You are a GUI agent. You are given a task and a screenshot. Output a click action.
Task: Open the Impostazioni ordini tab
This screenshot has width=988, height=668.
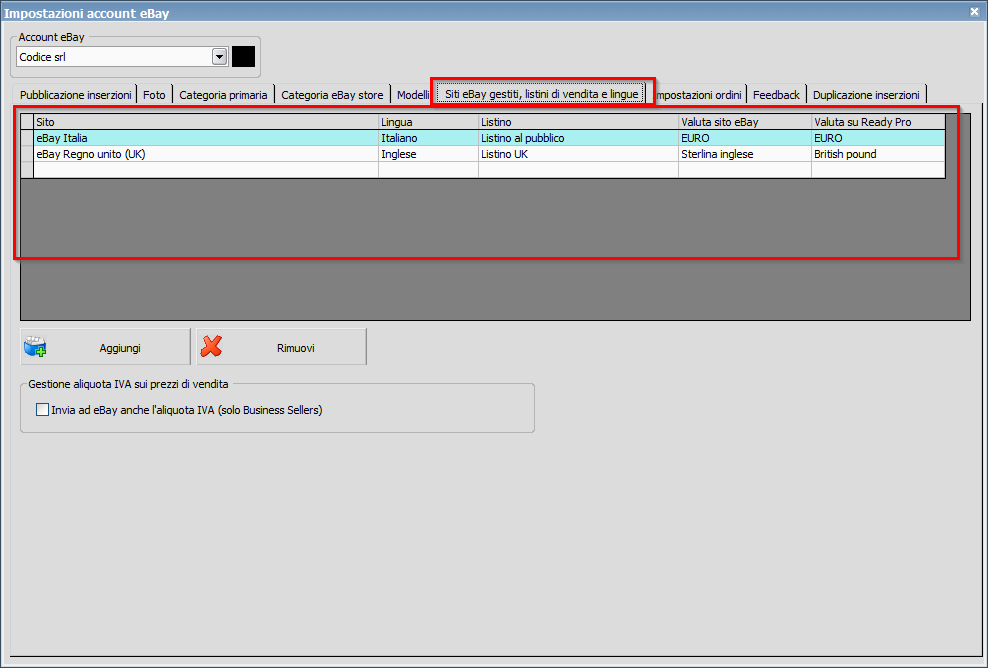click(x=698, y=95)
